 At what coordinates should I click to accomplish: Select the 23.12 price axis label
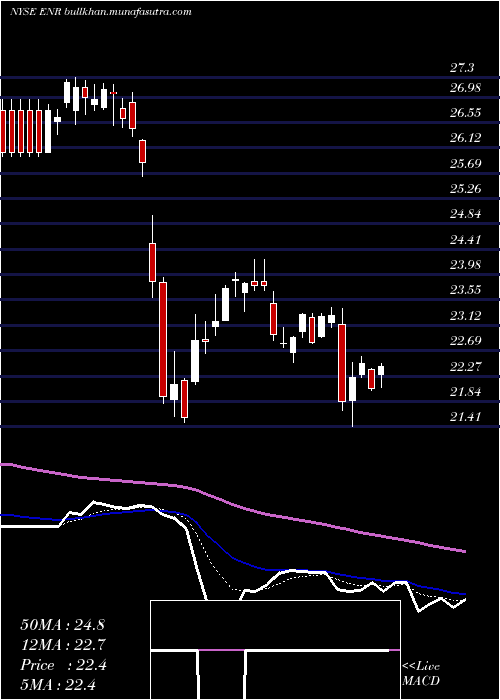pyautogui.click(x=465, y=316)
